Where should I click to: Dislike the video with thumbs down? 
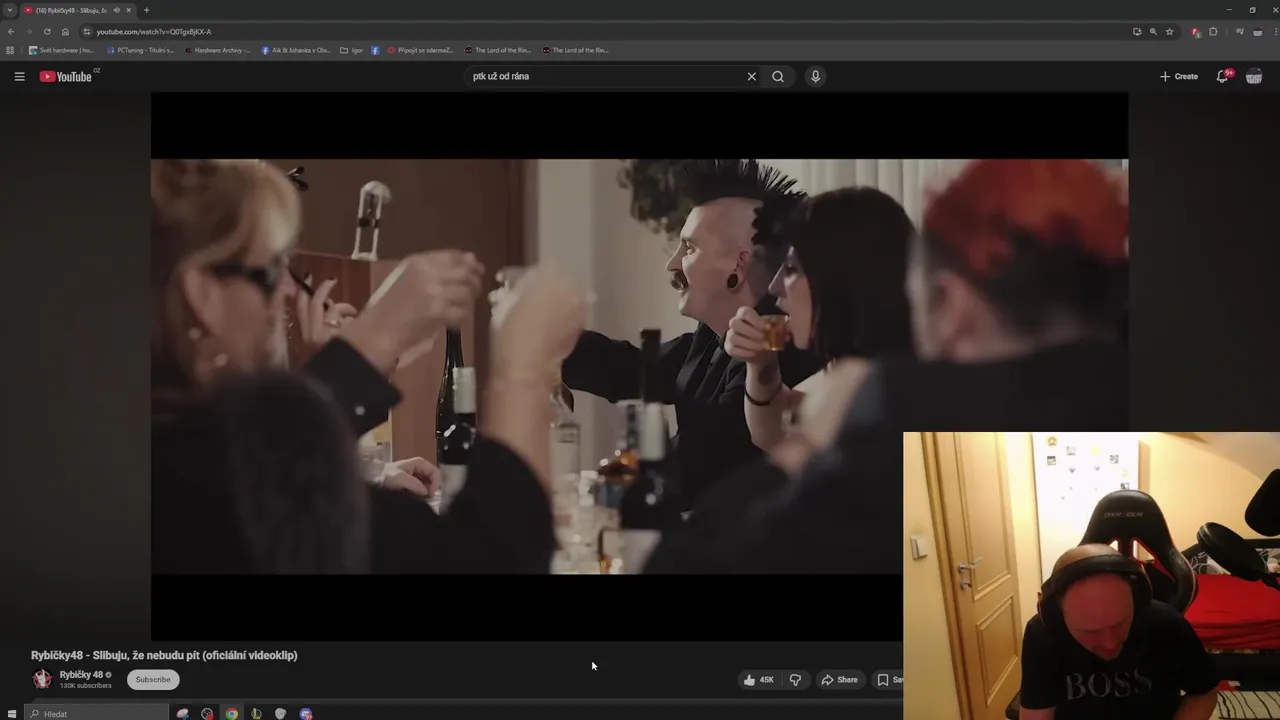[795, 680]
